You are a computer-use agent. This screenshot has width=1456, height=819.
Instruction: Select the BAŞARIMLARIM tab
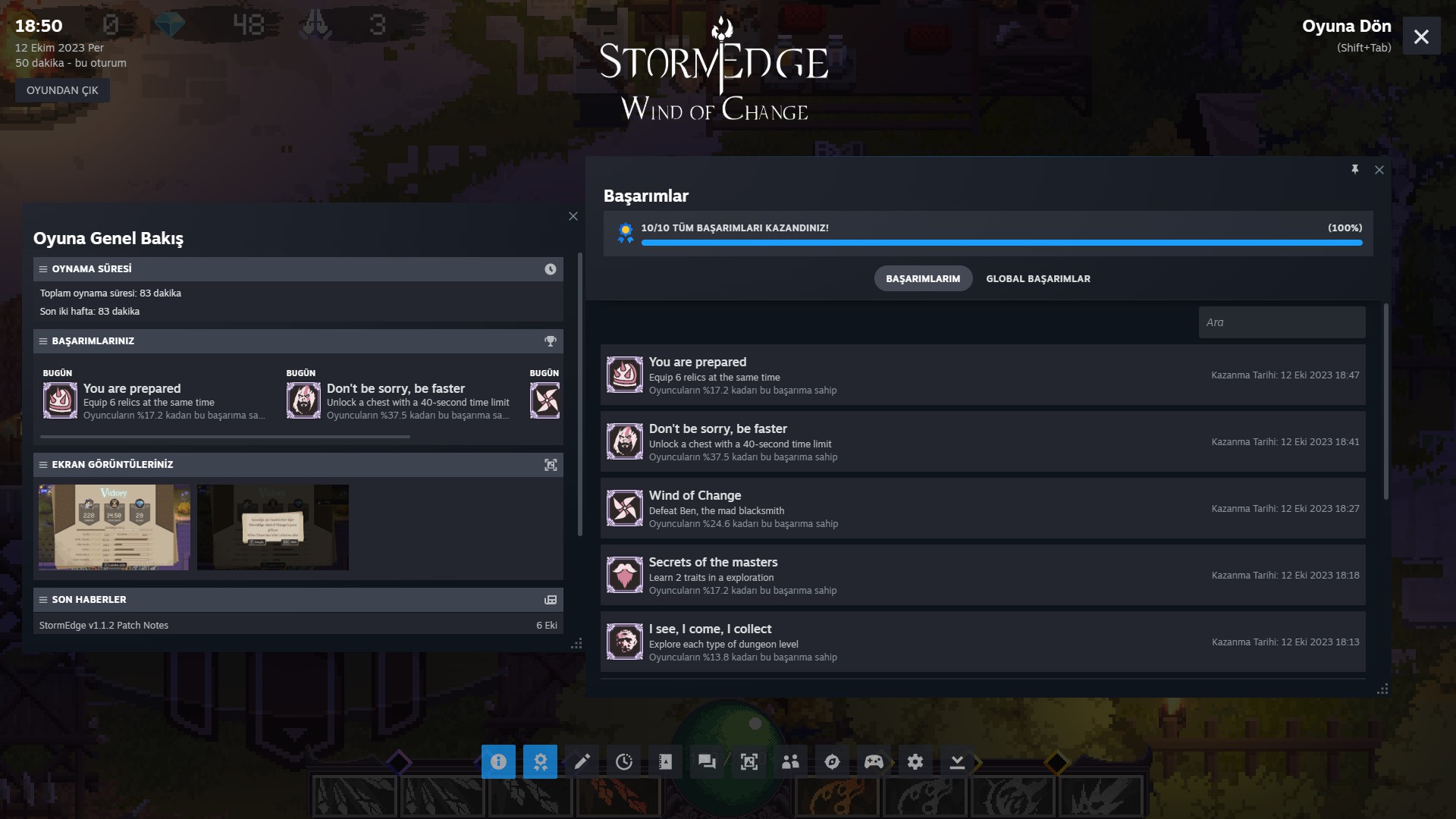(x=922, y=279)
